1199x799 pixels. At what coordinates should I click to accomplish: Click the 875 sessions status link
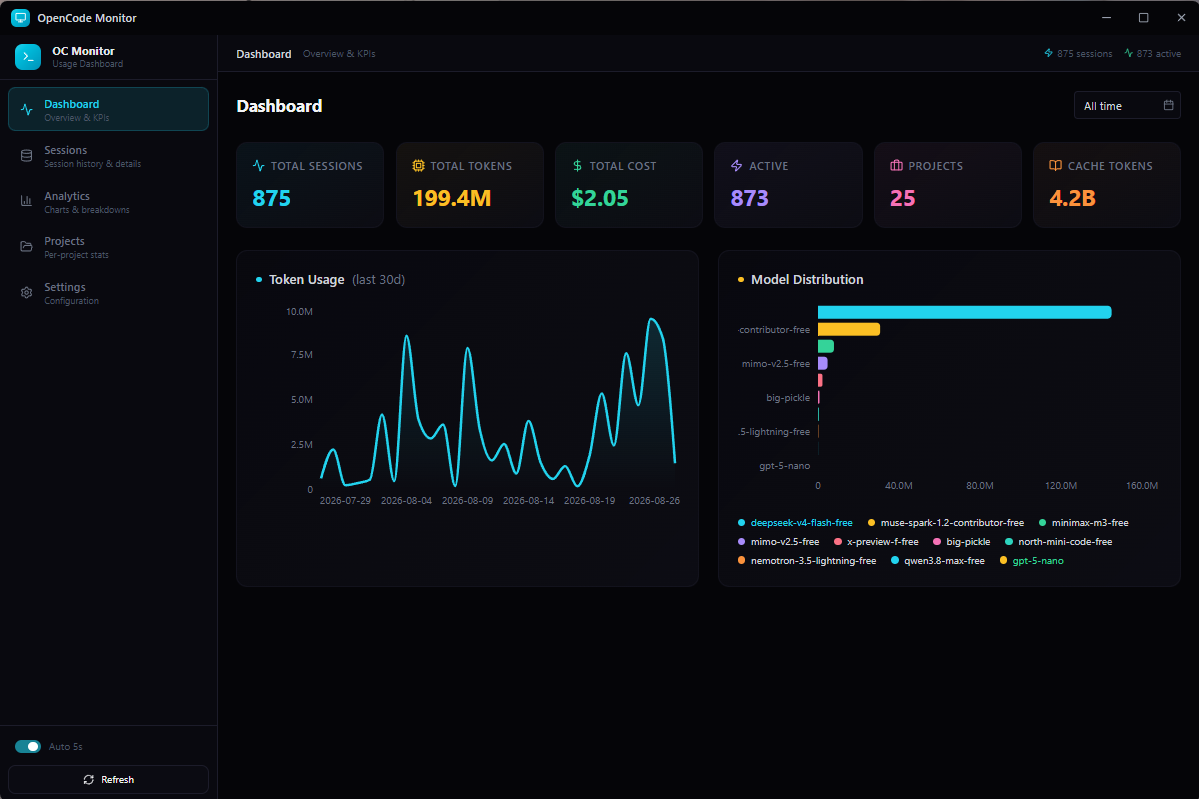(1078, 54)
